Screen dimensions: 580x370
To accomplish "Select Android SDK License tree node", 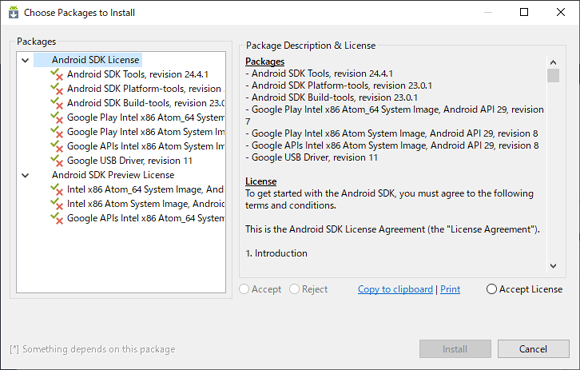I will (95, 60).
